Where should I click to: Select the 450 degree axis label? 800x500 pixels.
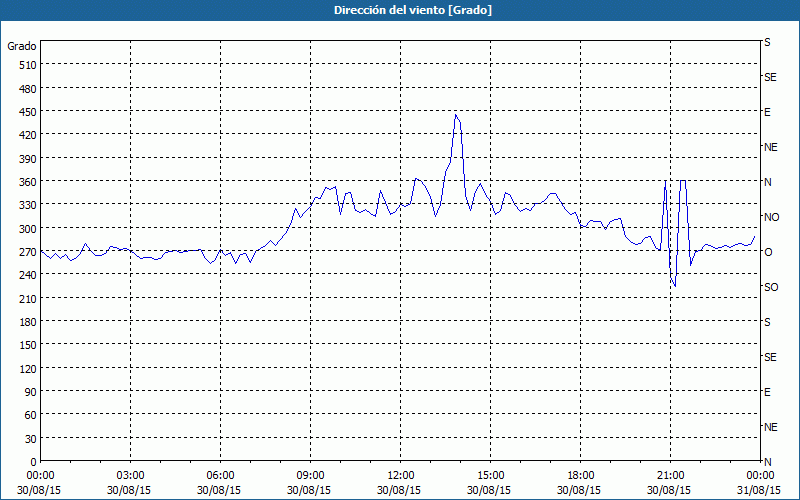[29, 112]
